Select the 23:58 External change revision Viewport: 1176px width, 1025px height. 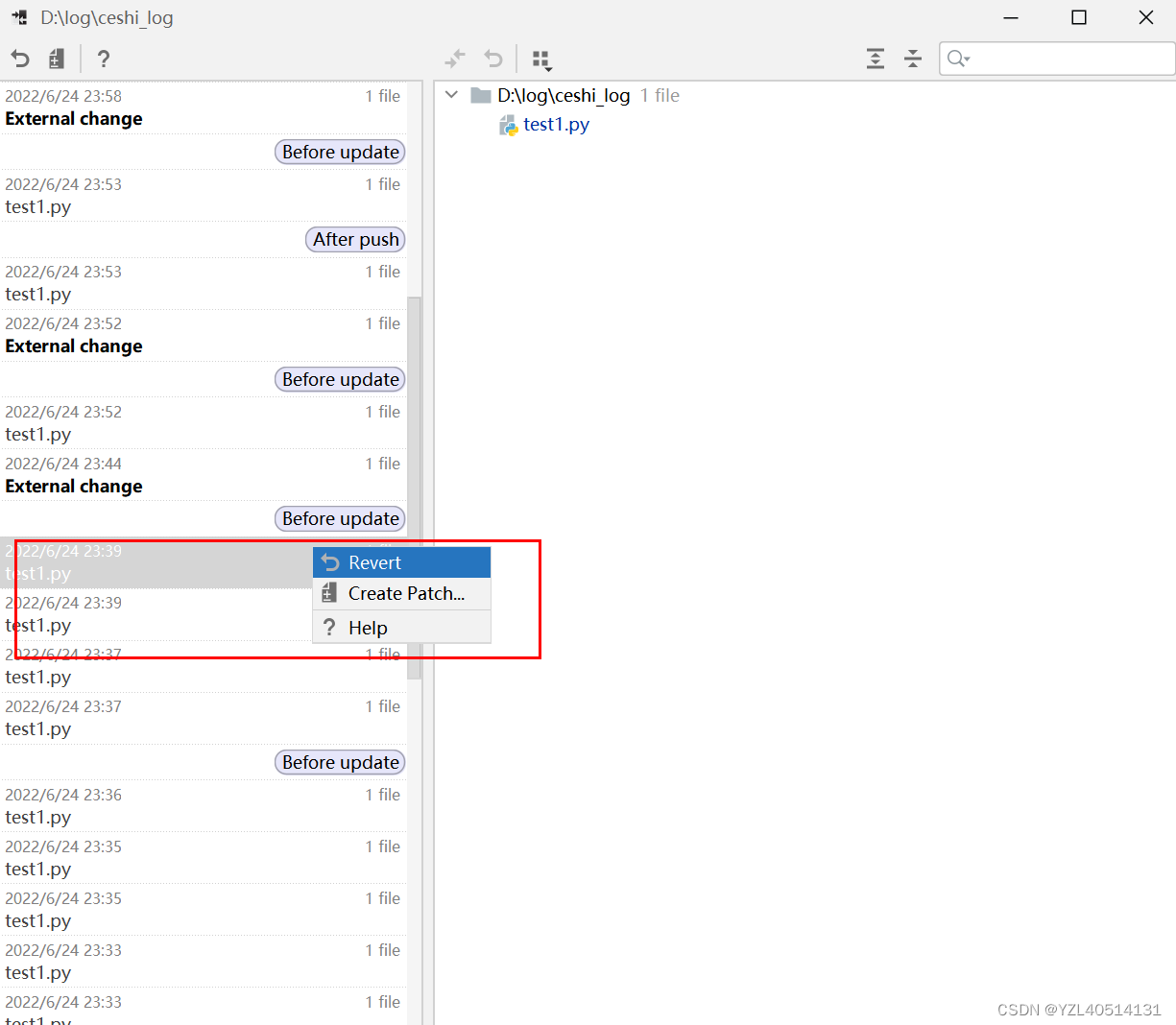pyautogui.click(x=203, y=107)
